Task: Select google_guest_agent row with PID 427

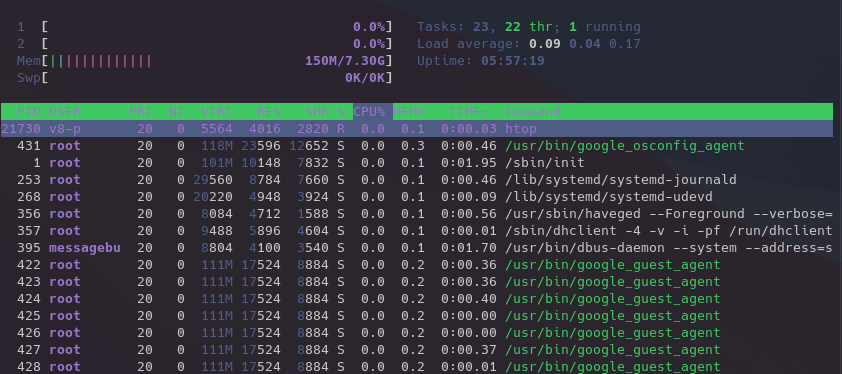Action: [x=417, y=350]
